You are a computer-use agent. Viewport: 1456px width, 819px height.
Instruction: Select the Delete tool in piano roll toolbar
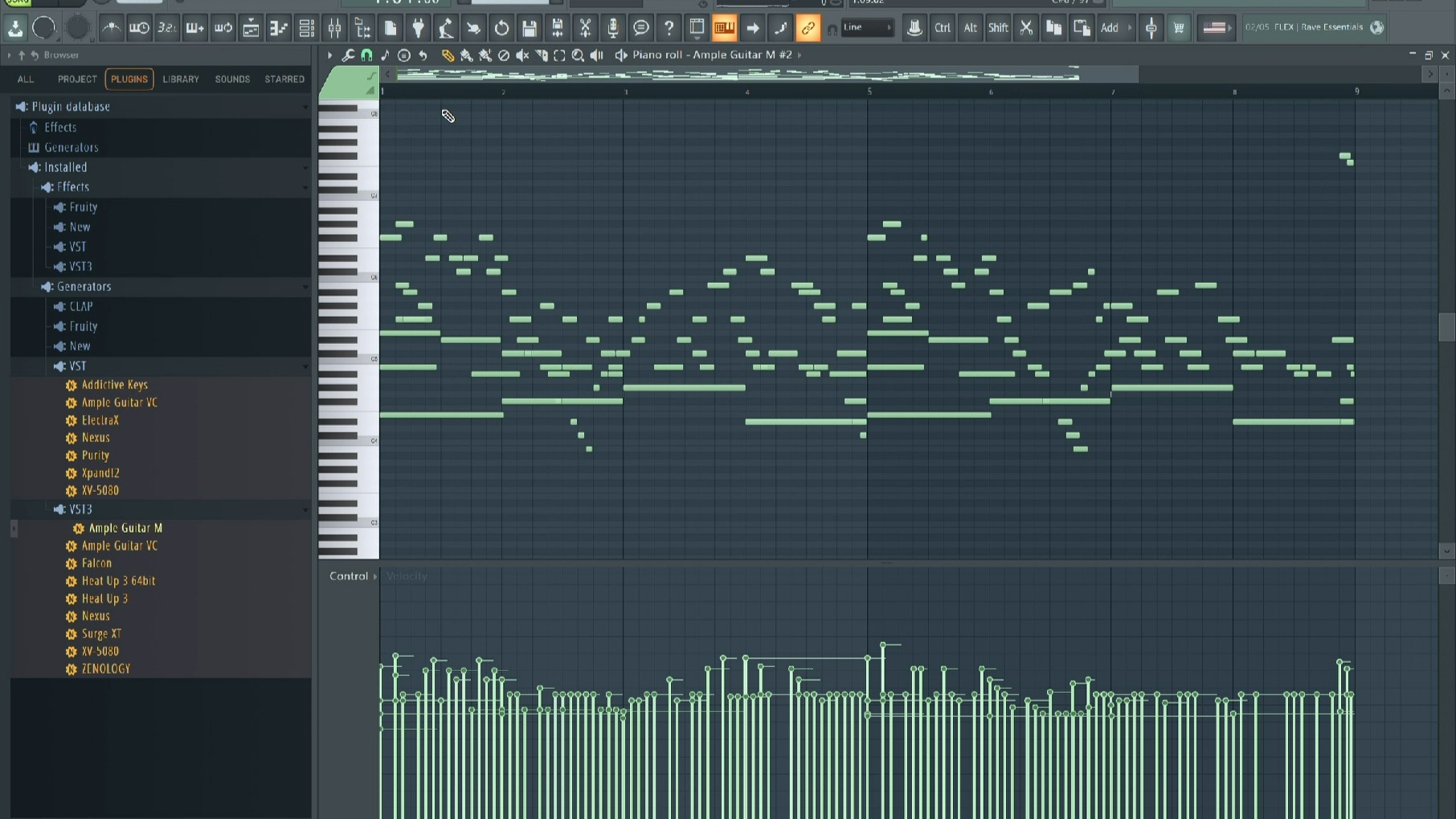pyautogui.click(x=504, y=55)
